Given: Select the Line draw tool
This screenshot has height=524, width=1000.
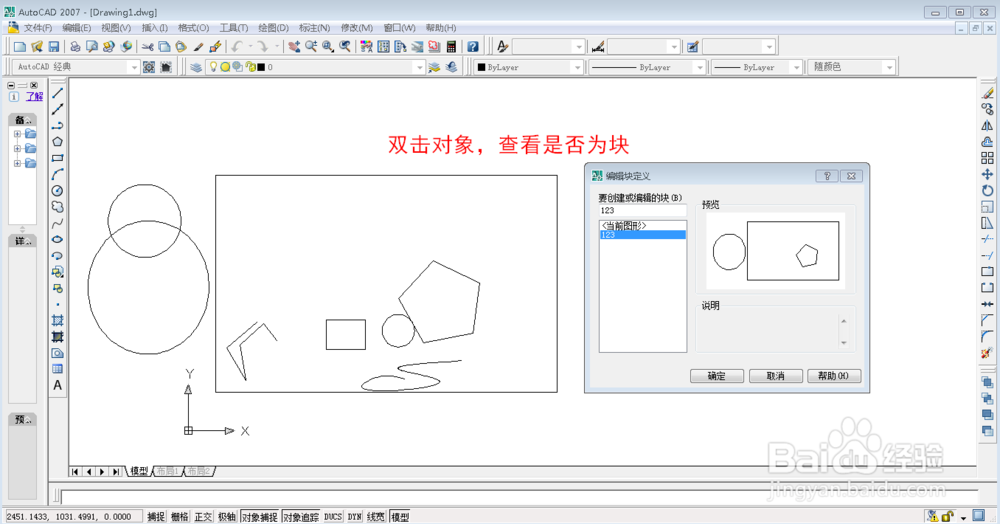Looking at the screenshot, I should pos(57,93).
